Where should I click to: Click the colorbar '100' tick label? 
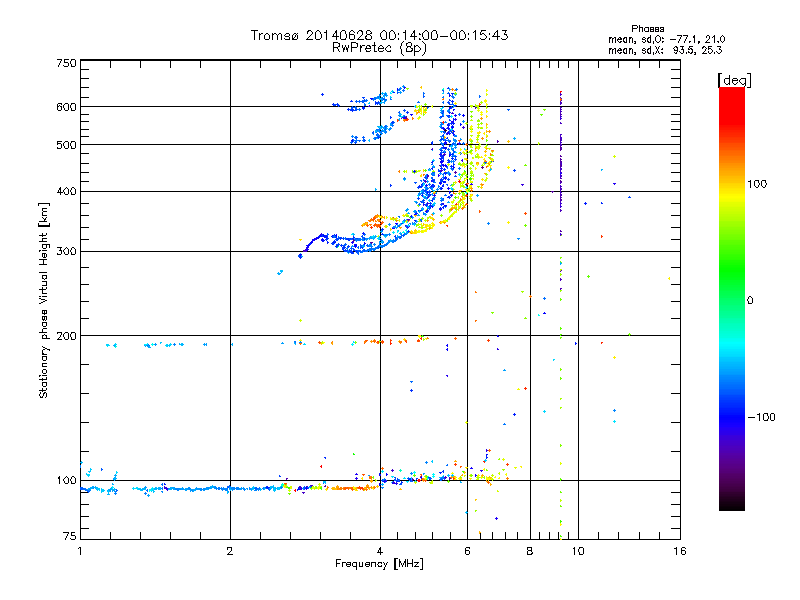click(x=757, y=184)
